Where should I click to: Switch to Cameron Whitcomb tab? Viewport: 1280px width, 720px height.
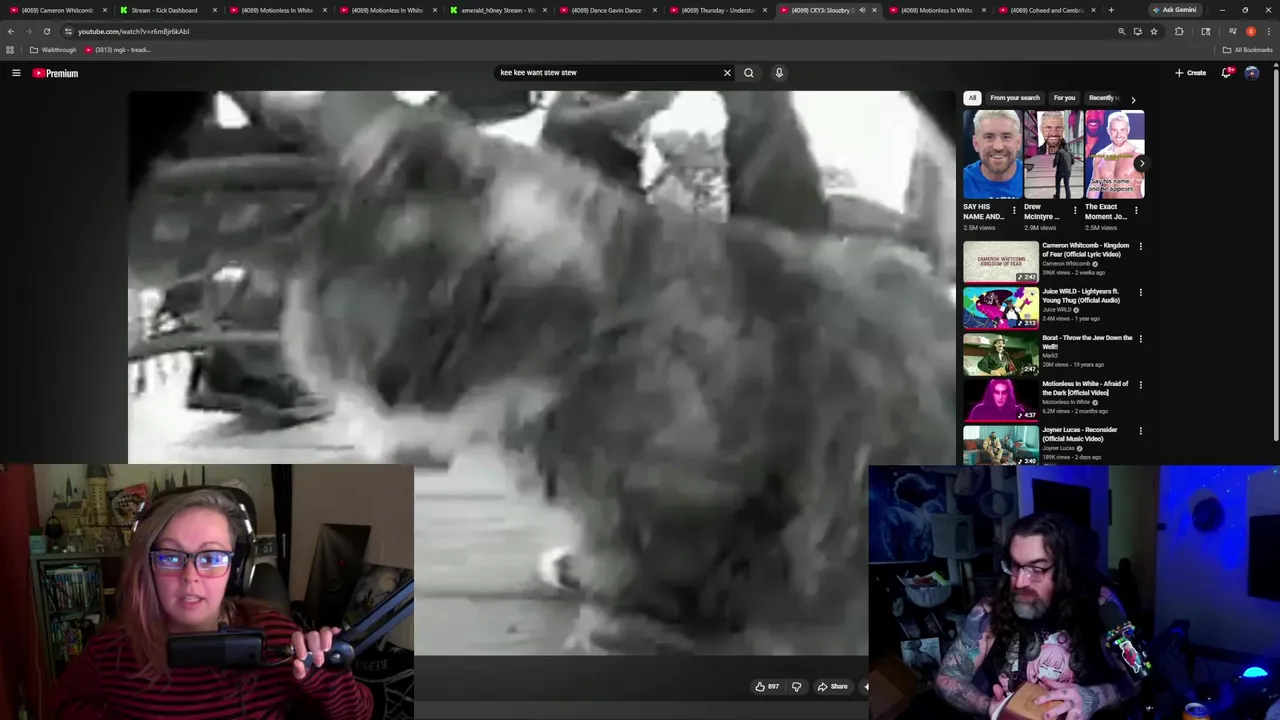(58, 10)
